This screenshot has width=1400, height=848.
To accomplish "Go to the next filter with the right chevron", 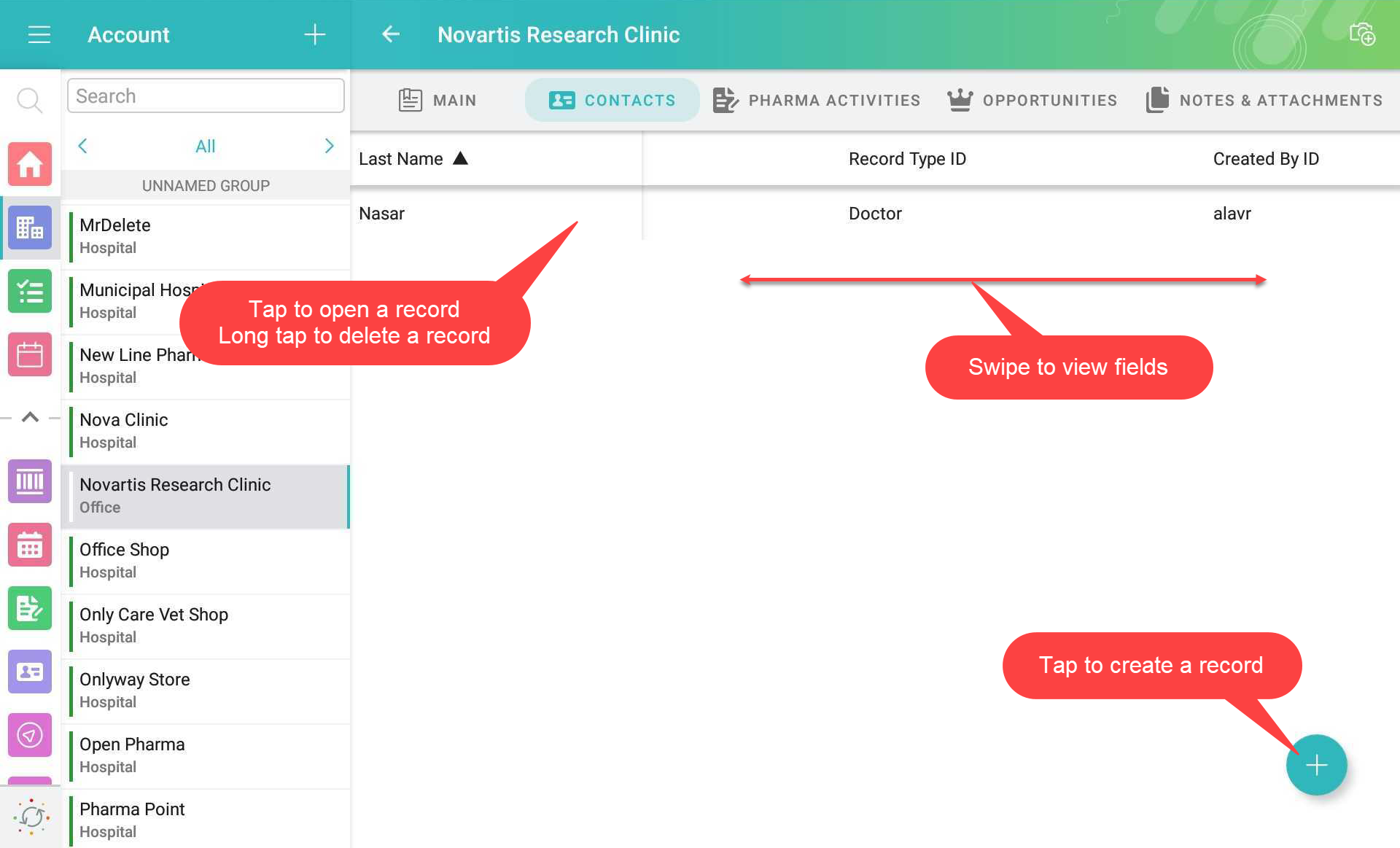I will (x=329, y=146).
